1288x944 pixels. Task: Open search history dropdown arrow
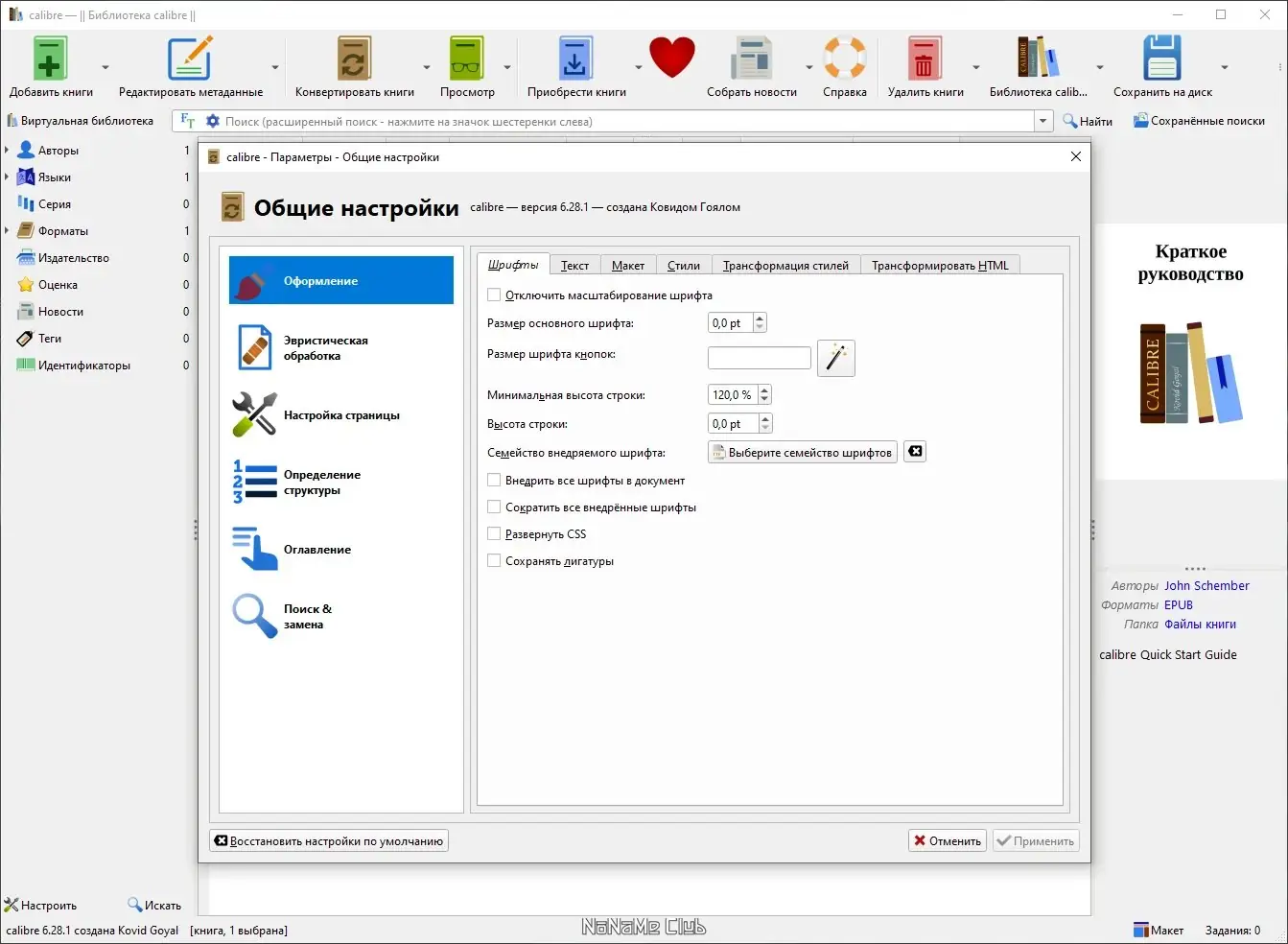click(1043, 121)
